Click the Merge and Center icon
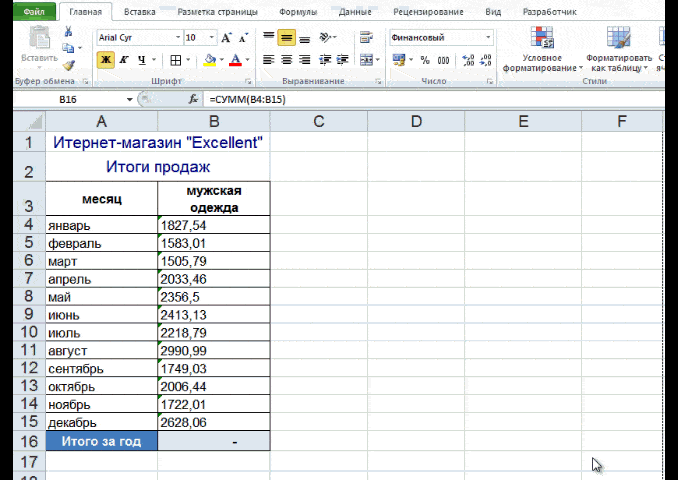 click(366, 60)
